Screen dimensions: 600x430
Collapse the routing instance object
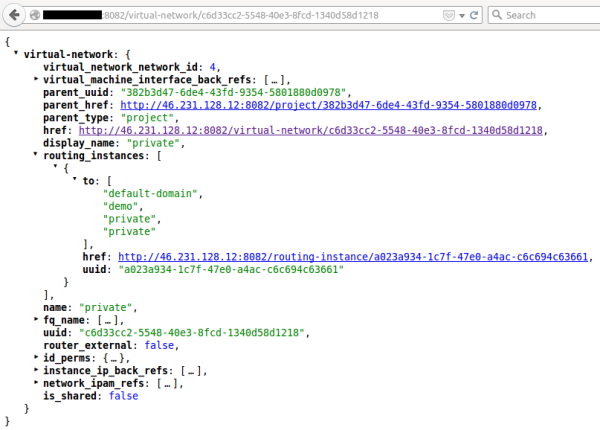(x=55, y=166)
